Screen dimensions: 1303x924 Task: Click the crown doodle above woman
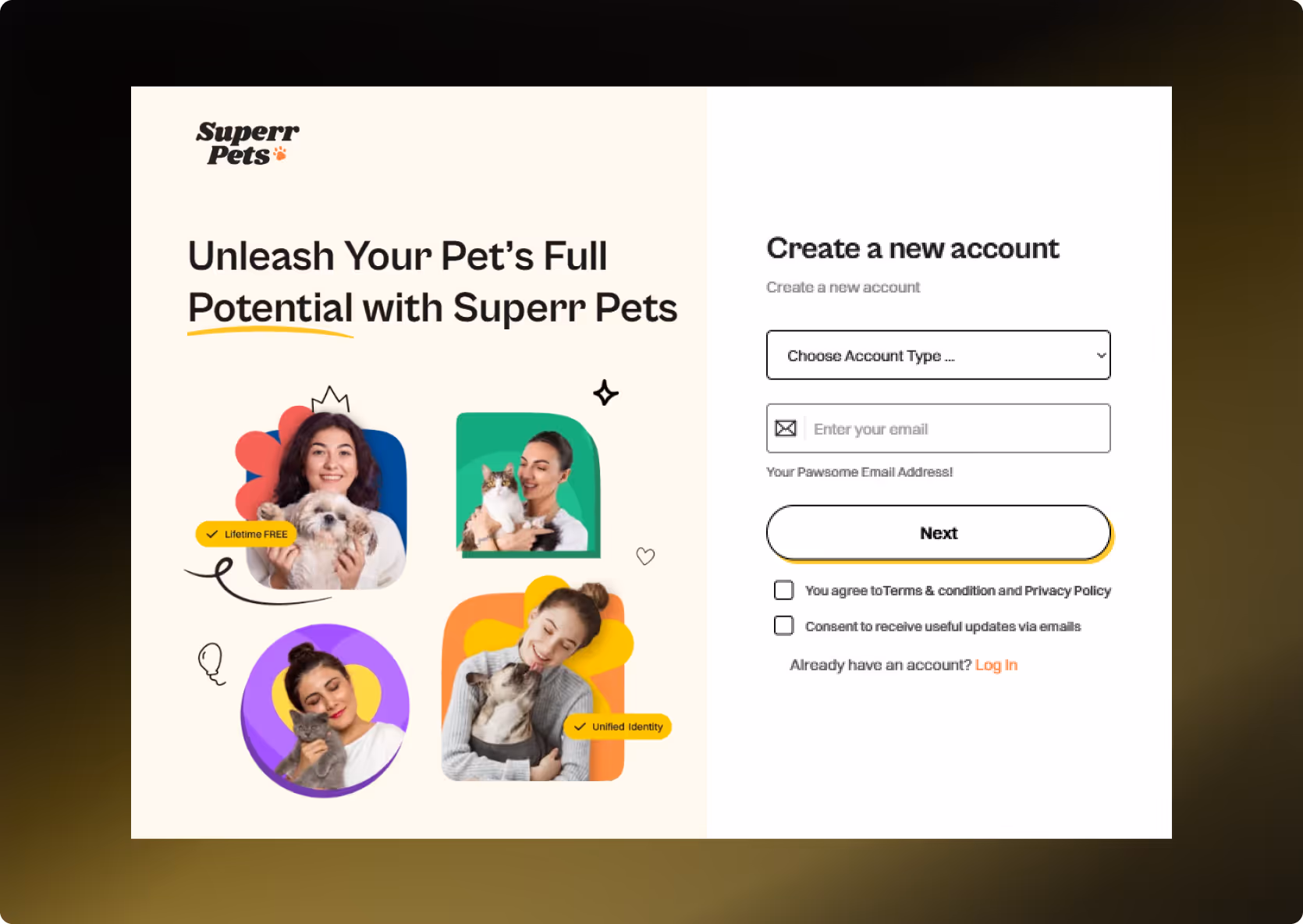tap(330, 399)
